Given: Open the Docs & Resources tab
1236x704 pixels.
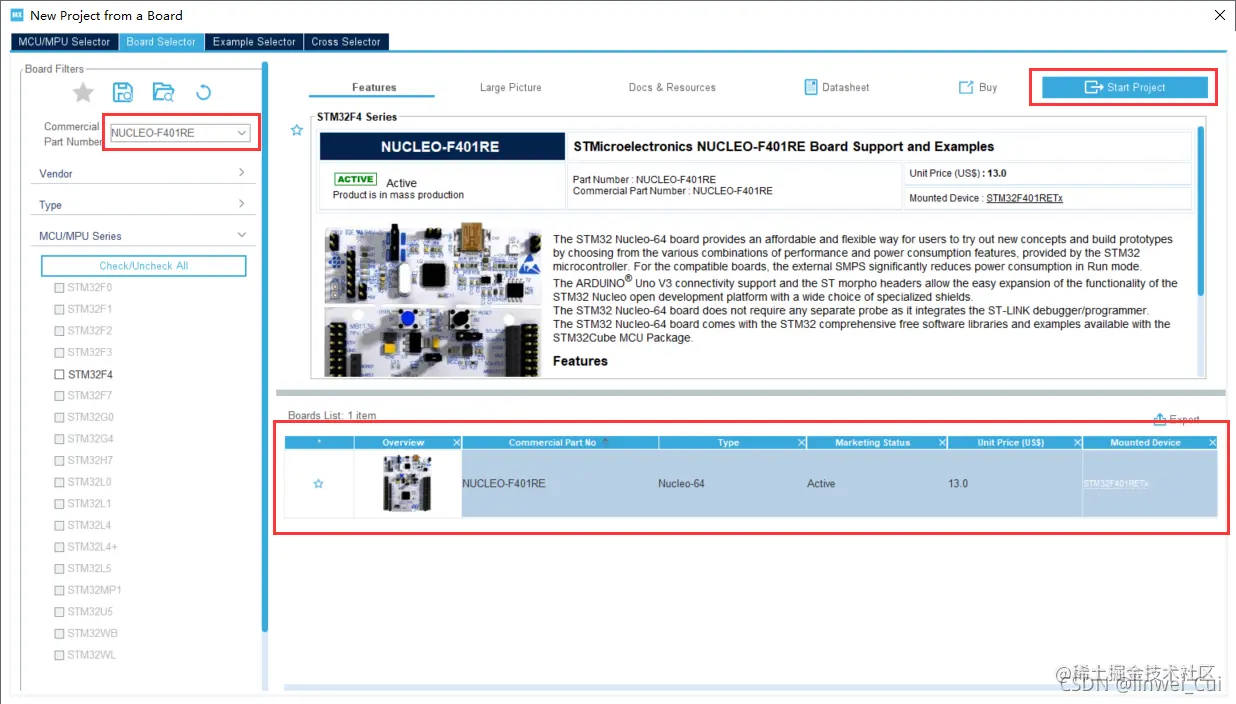Looking at the screenshot, I should click(x=672, y=87).
